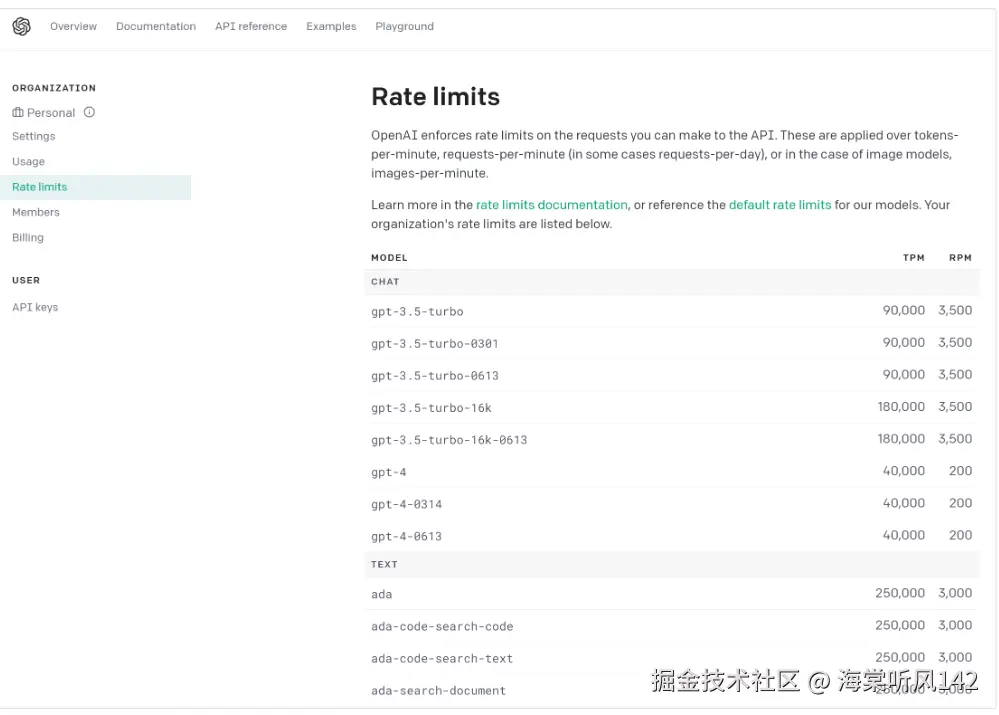Open Members in the sidebar
This screenshot has width=999, height=715.
click(x=36, y=212)
